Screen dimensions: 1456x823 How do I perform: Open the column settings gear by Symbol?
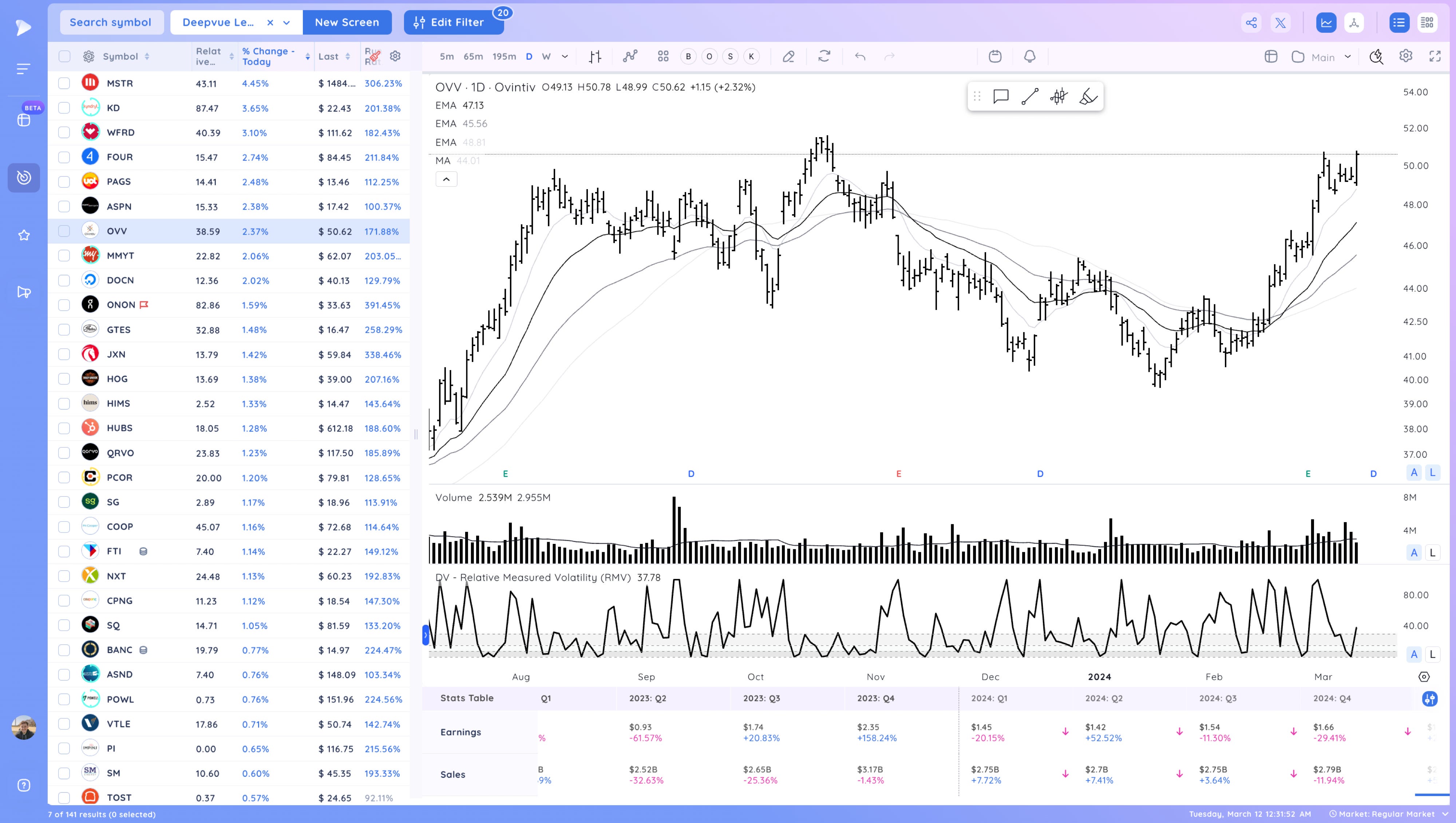click(89, 56)
